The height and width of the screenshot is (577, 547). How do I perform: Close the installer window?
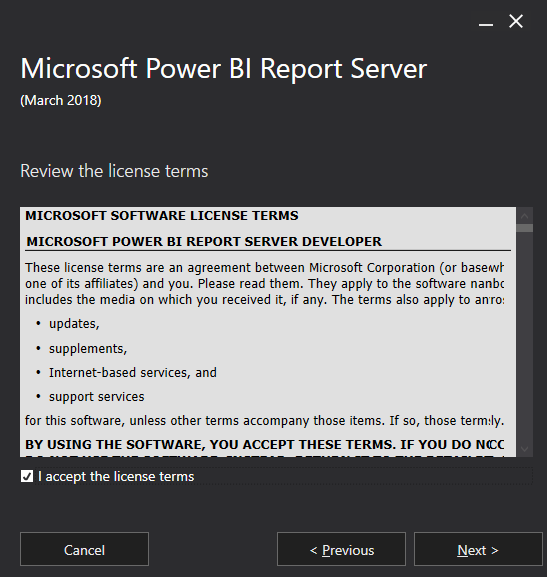[x=516, y=21]
